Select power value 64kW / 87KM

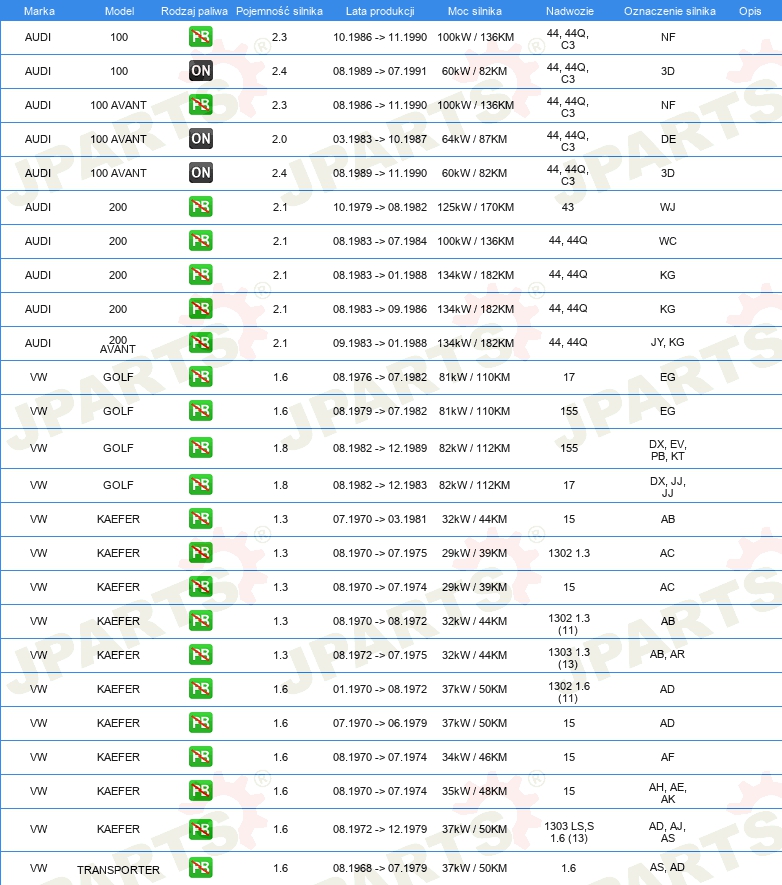click(475, 139)
